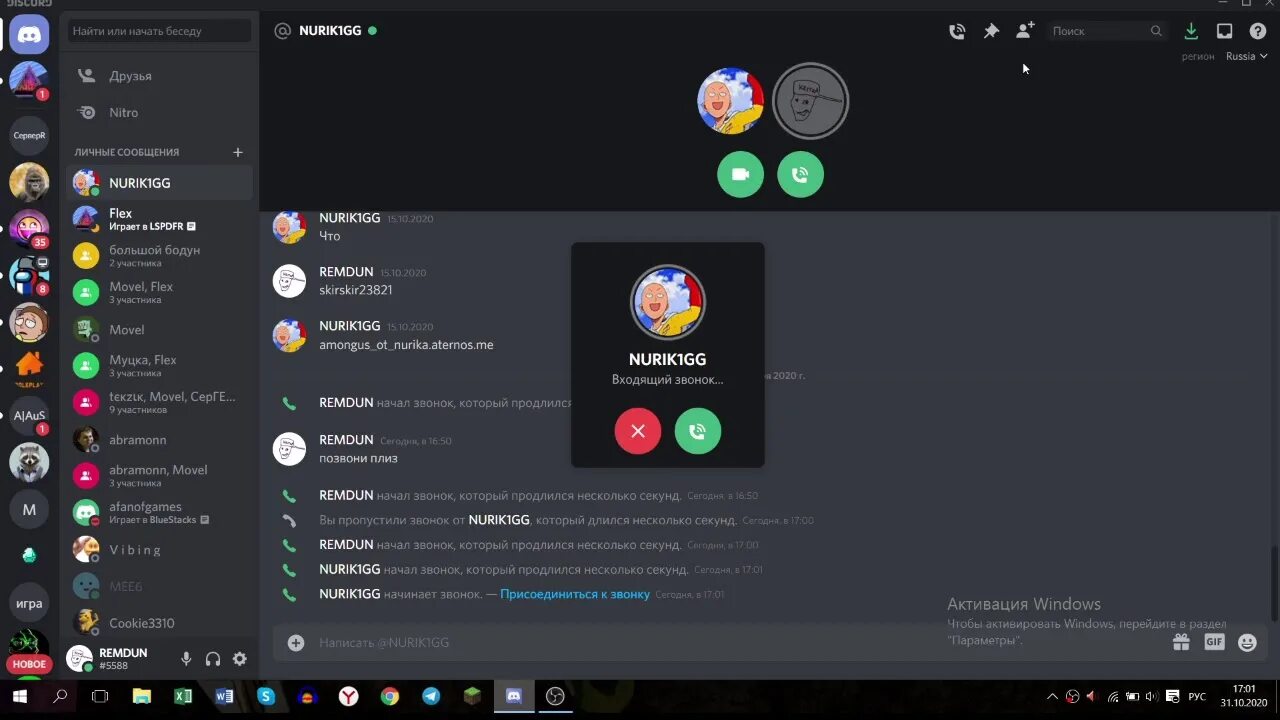Open the help icon
1280x720 pixels.
[x=1258, y=31]
